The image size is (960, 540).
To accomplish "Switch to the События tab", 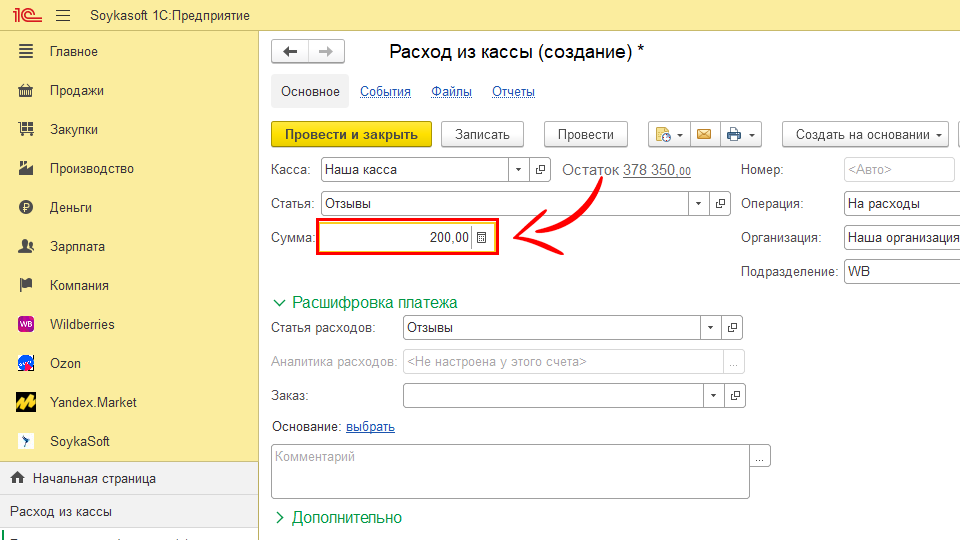I will (x=385, y=92).
